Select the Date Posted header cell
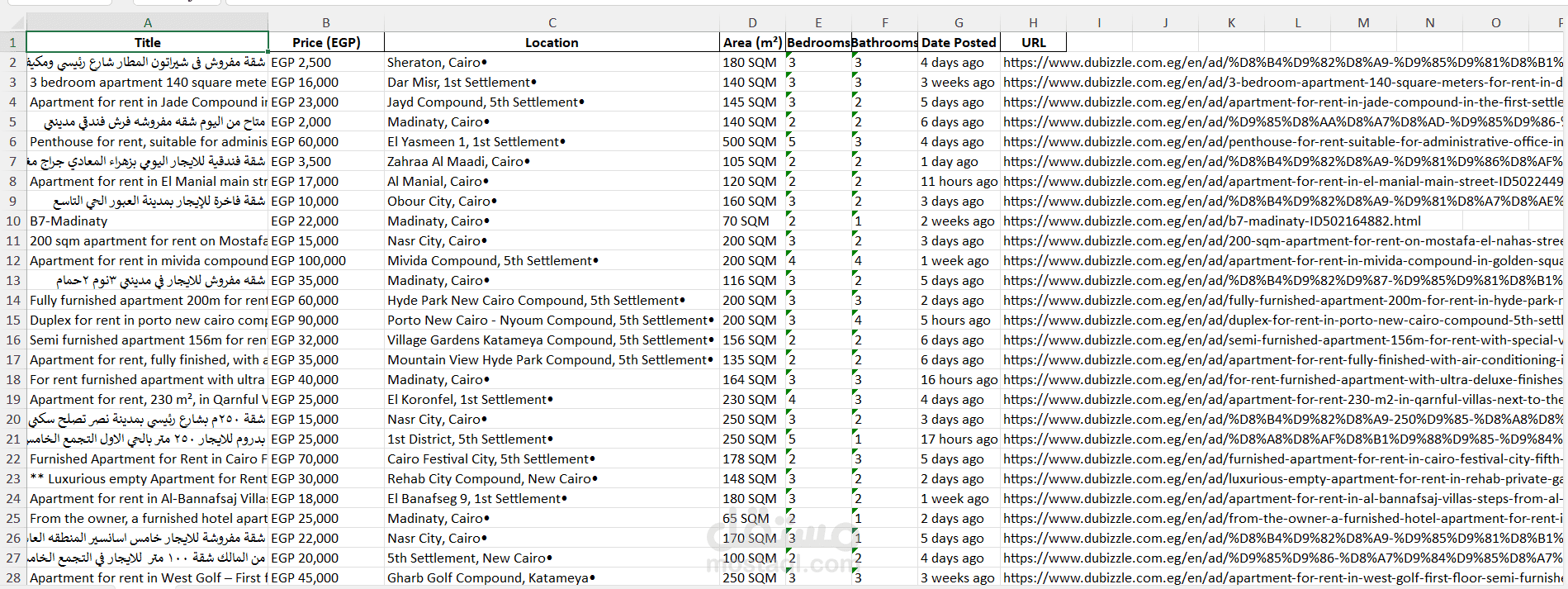 959,42
